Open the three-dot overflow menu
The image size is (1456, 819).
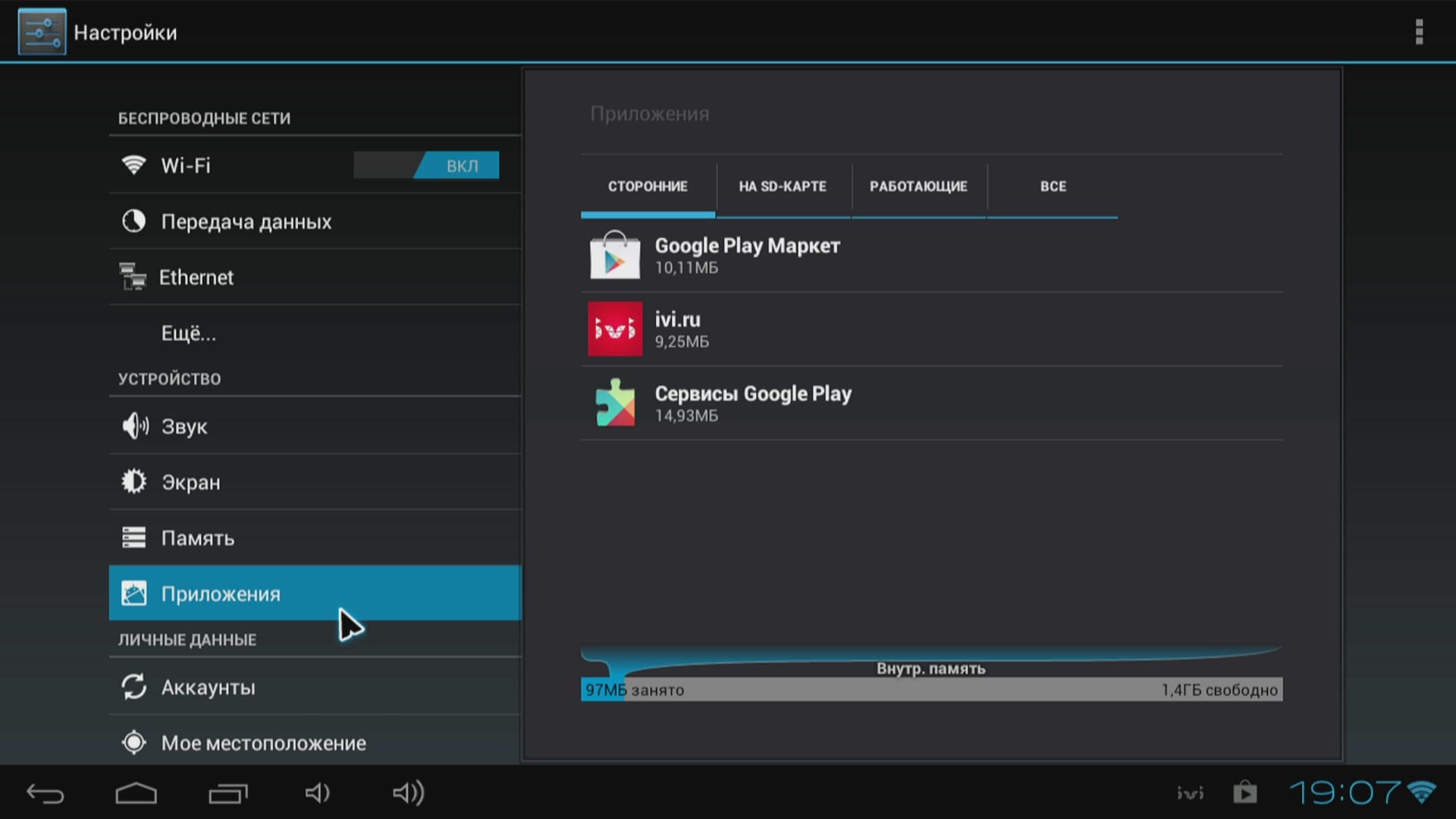1419,32
